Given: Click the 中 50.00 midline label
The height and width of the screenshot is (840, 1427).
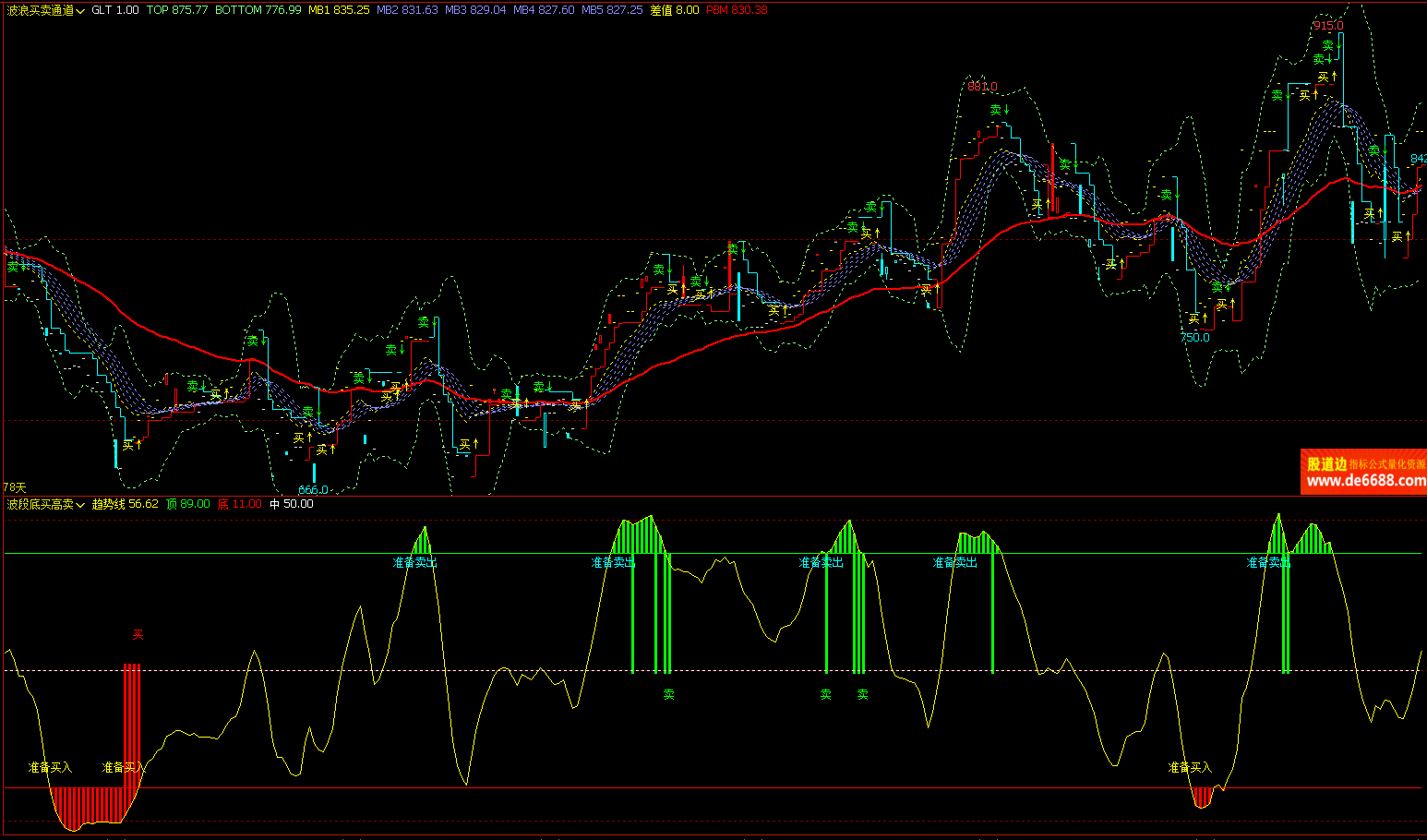Looking at the screenshot, I should pos(291,504).
